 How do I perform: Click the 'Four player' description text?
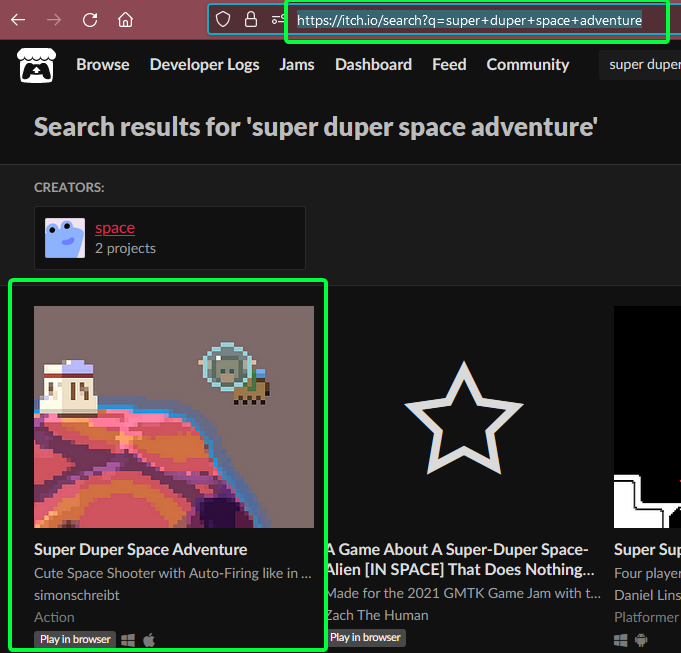(x=647, y=573)
